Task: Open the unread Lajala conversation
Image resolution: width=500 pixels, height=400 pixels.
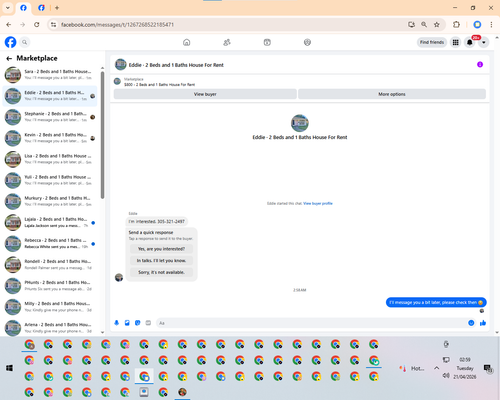Action: 50,222
